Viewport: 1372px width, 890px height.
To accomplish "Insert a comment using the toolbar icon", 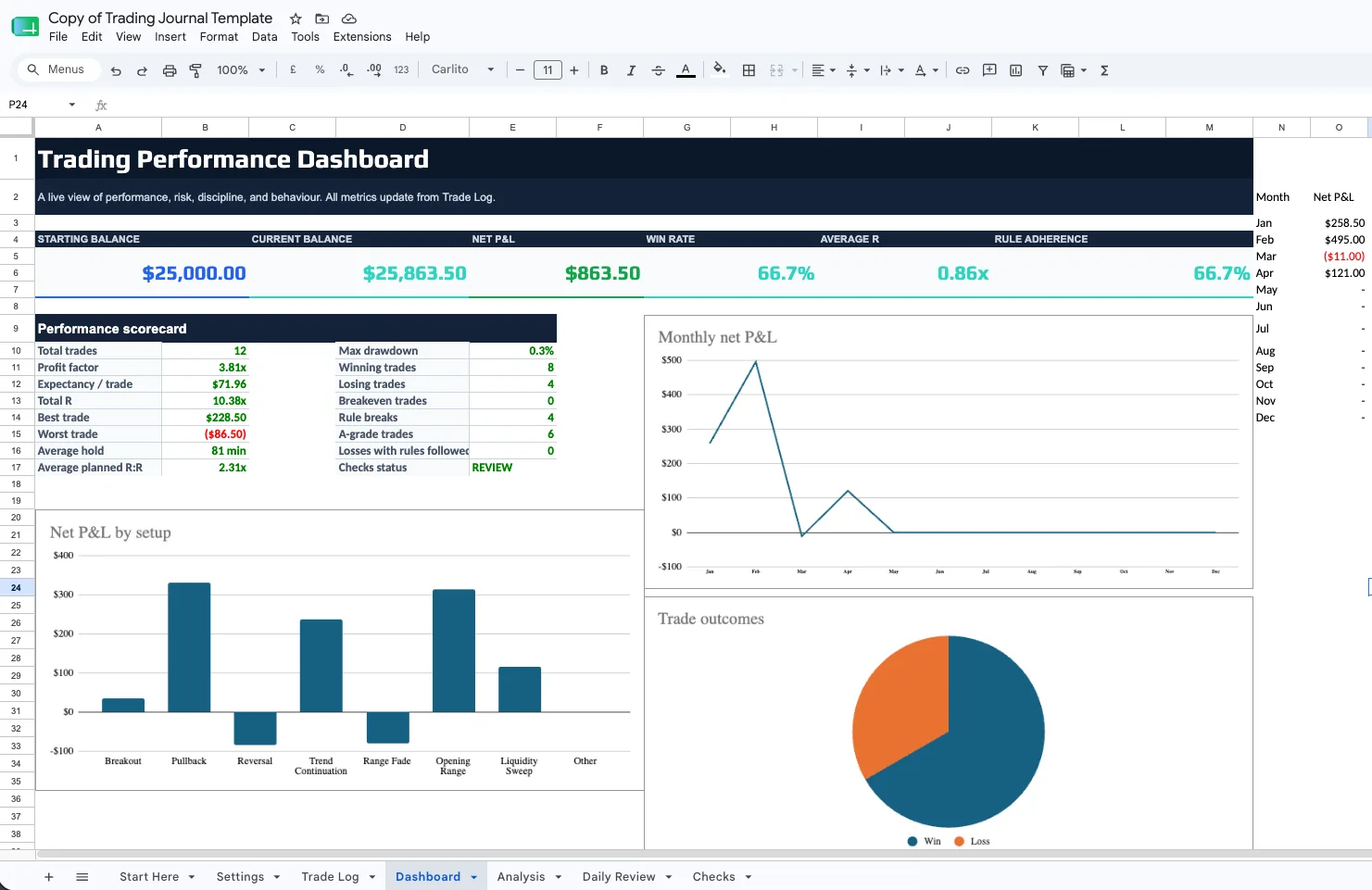I will click(989, 70).
